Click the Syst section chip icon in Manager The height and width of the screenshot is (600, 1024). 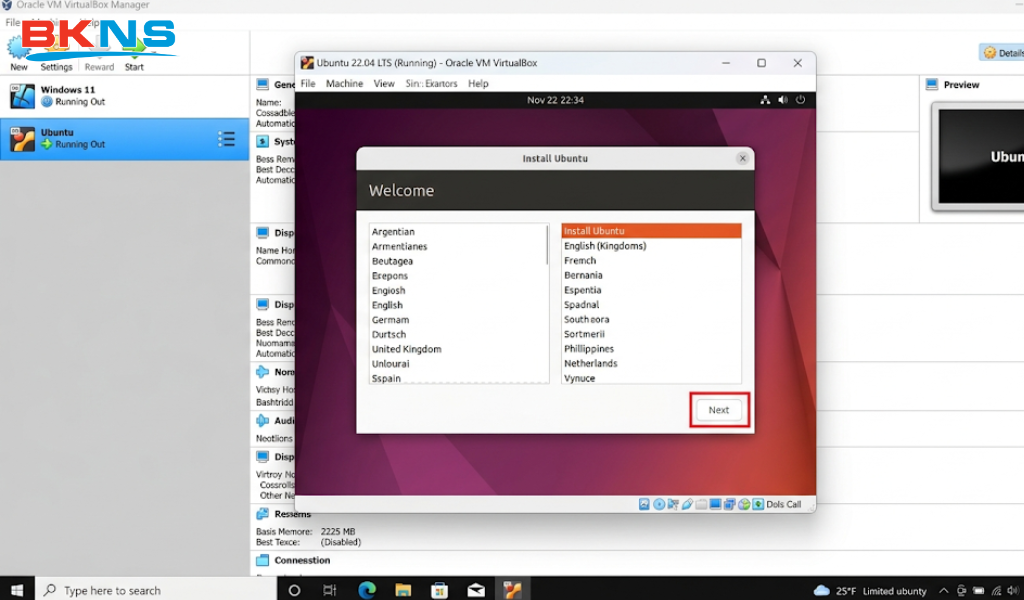(x=263, y=141)
